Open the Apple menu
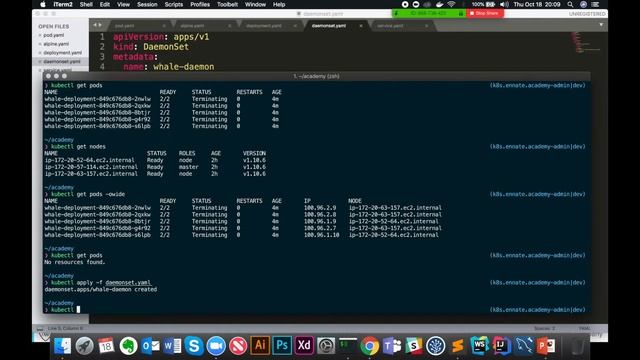Screen dimensions: 640x360 (43, 4)
